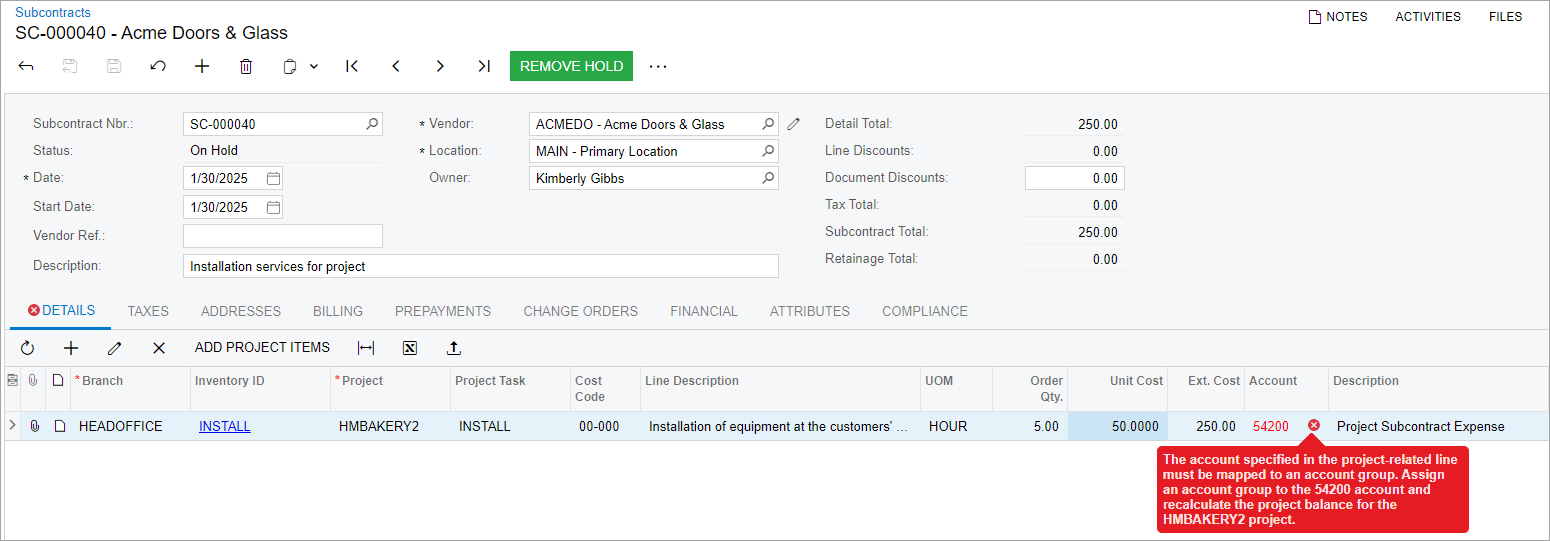Screen dimensions: 1550x541
Task: Click the Vendor Ref. input field
Action: [x=282, y=236]
